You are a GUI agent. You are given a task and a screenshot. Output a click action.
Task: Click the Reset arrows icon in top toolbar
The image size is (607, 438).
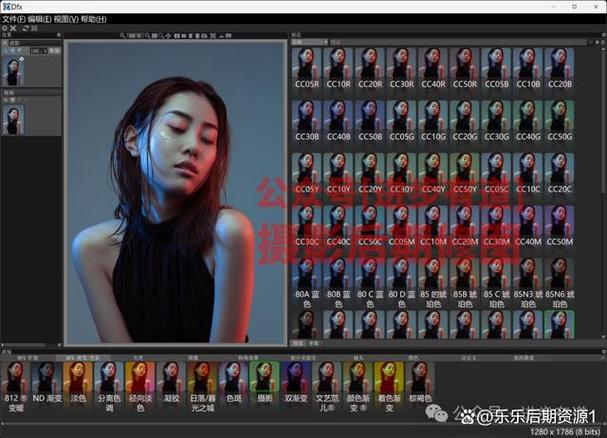(26, 28)
